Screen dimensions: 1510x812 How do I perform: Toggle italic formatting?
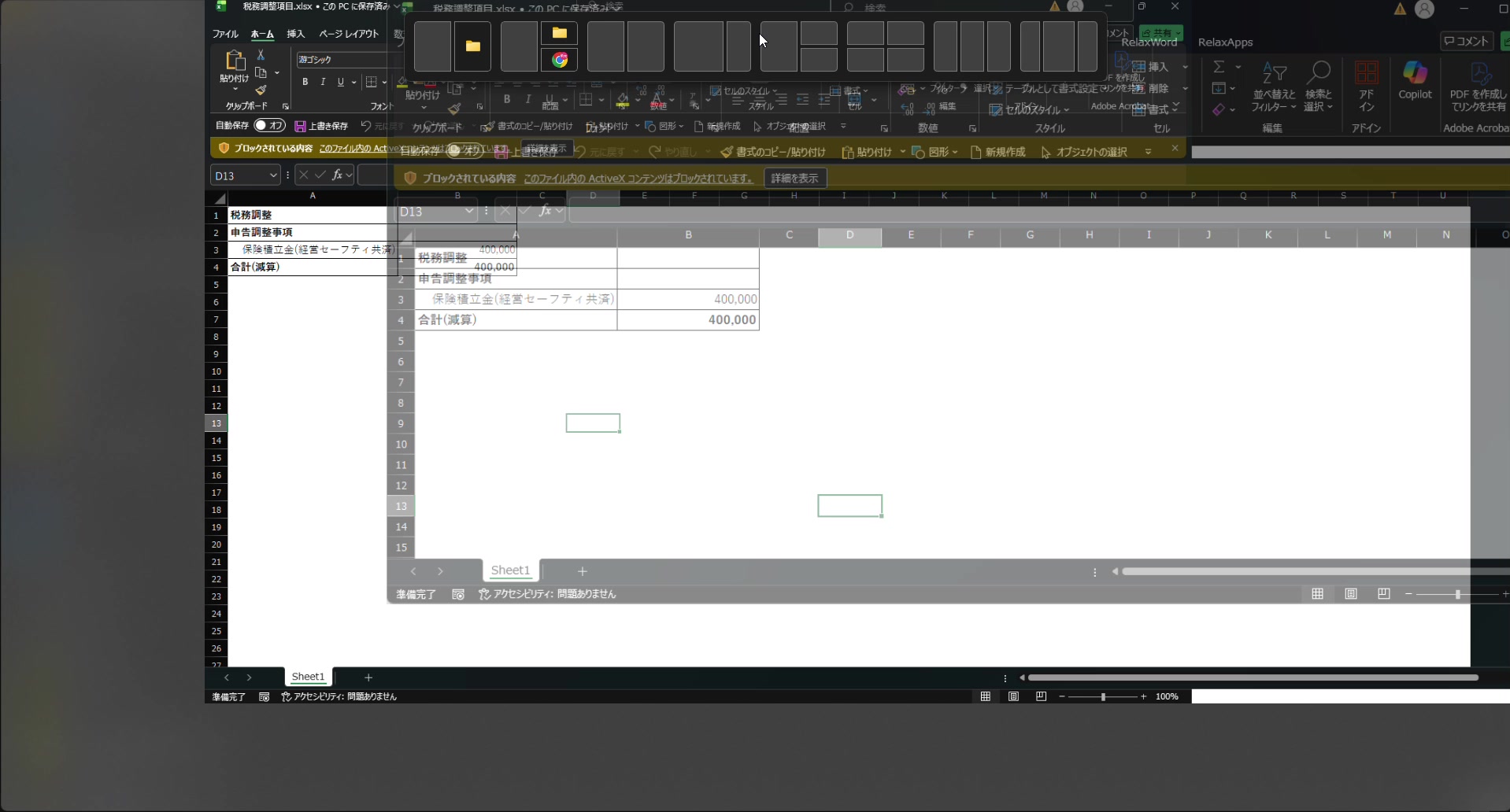click(323, 82)
